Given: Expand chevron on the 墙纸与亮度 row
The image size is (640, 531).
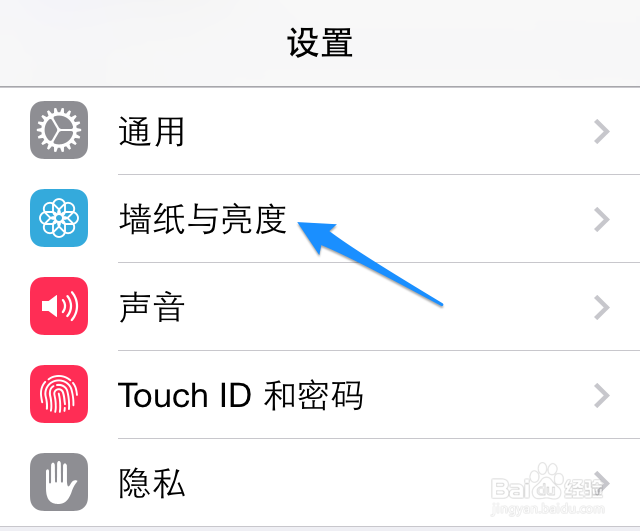Looking at the screenshot, I should pos(602,219).
